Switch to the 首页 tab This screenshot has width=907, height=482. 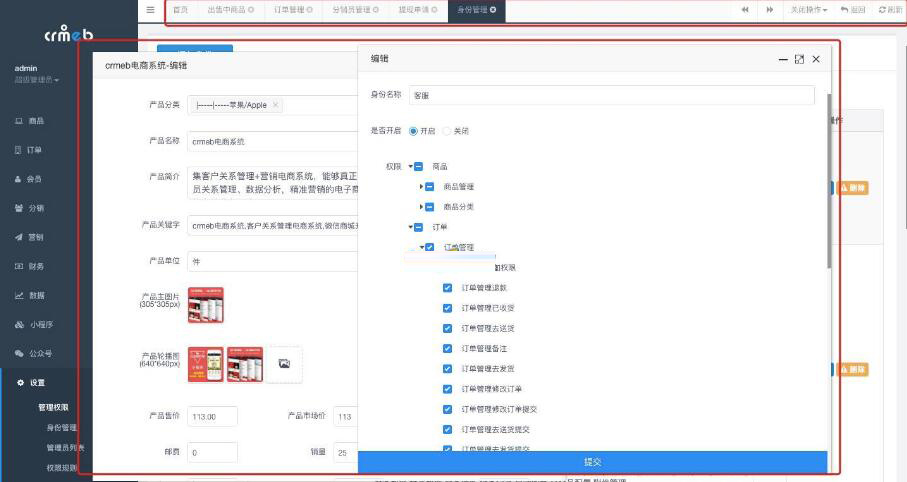pyautogui.click(x=180, y=10)
